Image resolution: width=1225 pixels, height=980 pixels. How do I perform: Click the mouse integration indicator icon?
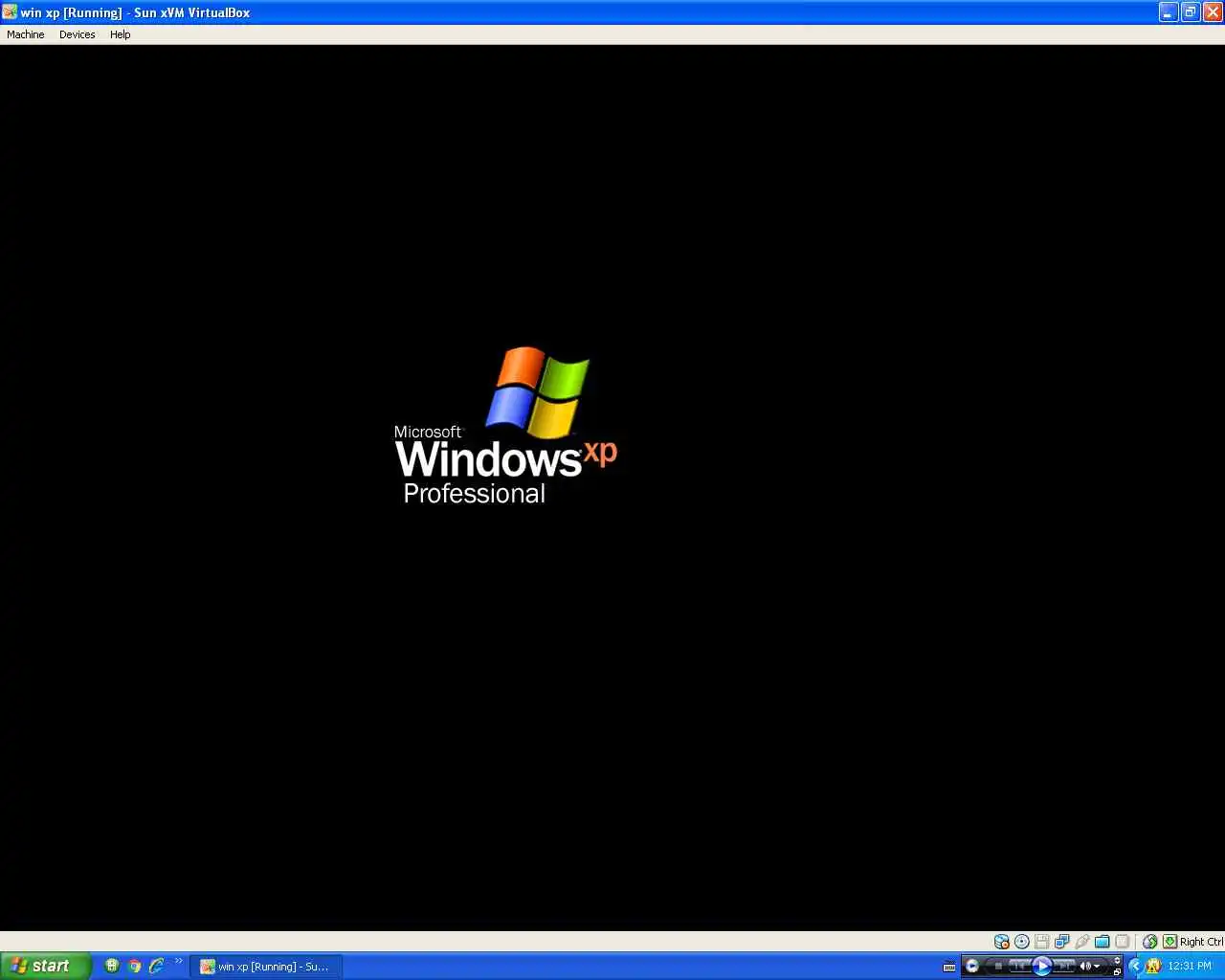(x=1149, y=942)
